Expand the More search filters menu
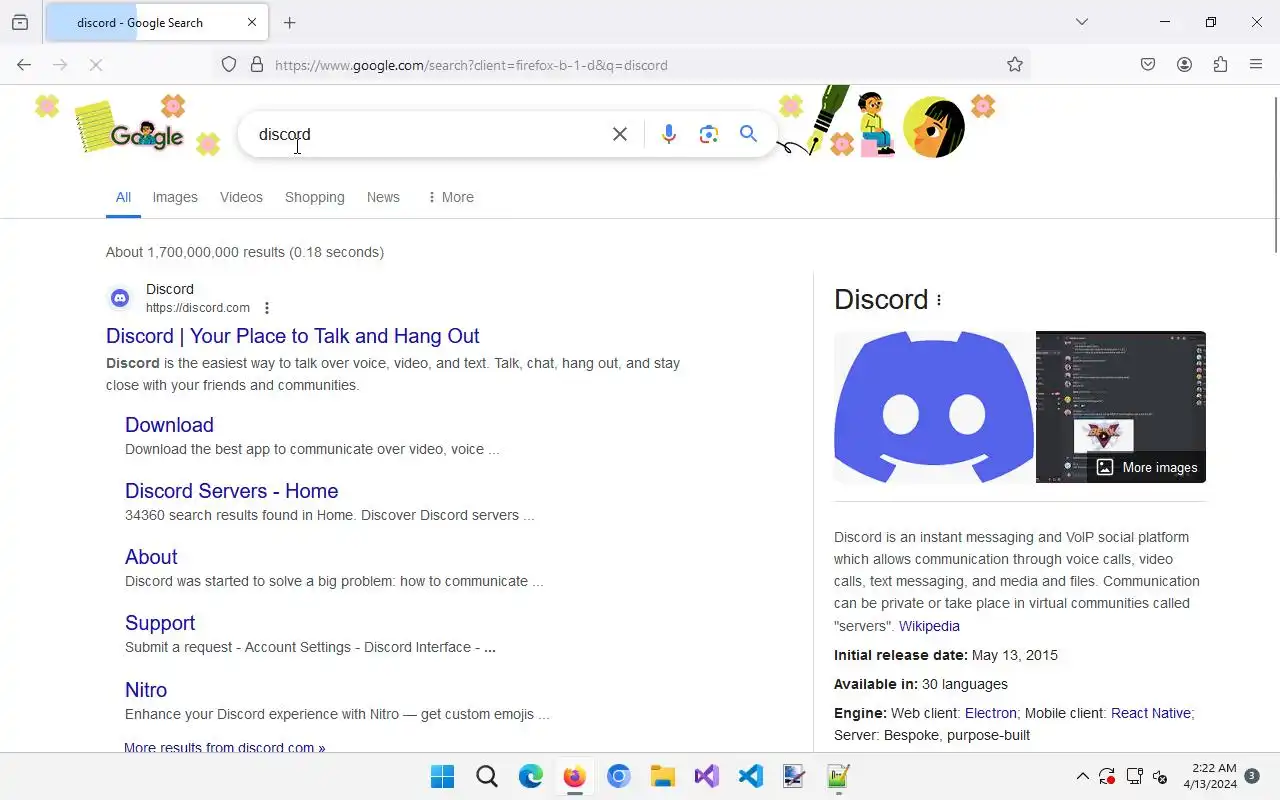The height and width of the screenshot is (800, 1280). [x=450, y=197]
